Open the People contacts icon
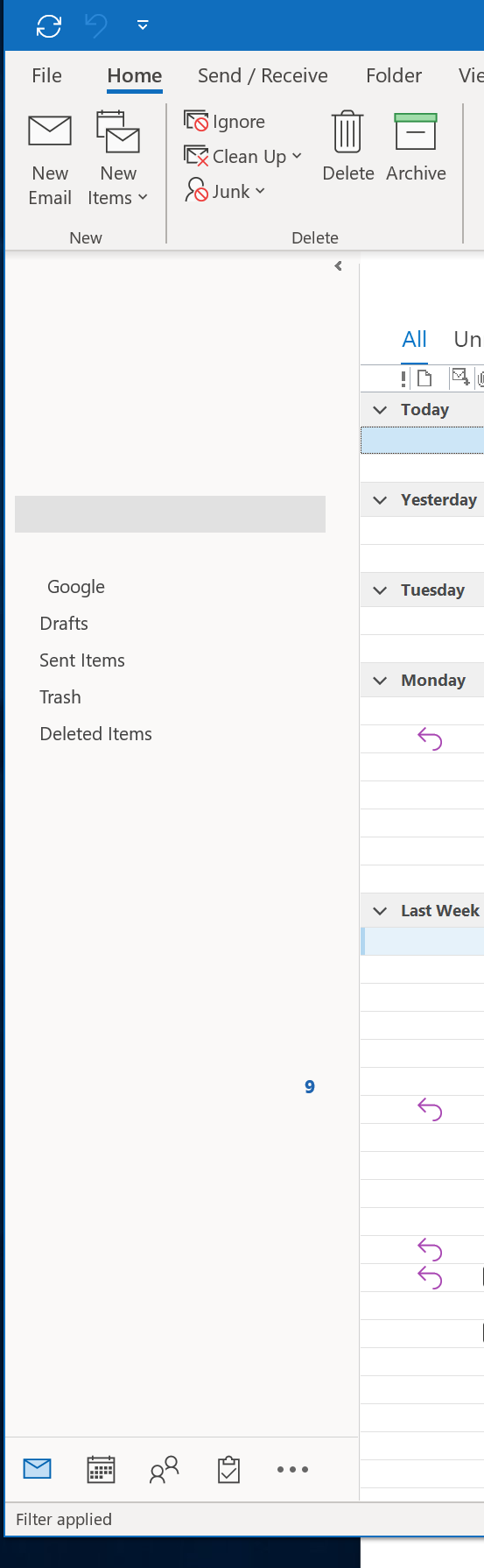Screen dimensions: 484x1568 click(164, 1469)
